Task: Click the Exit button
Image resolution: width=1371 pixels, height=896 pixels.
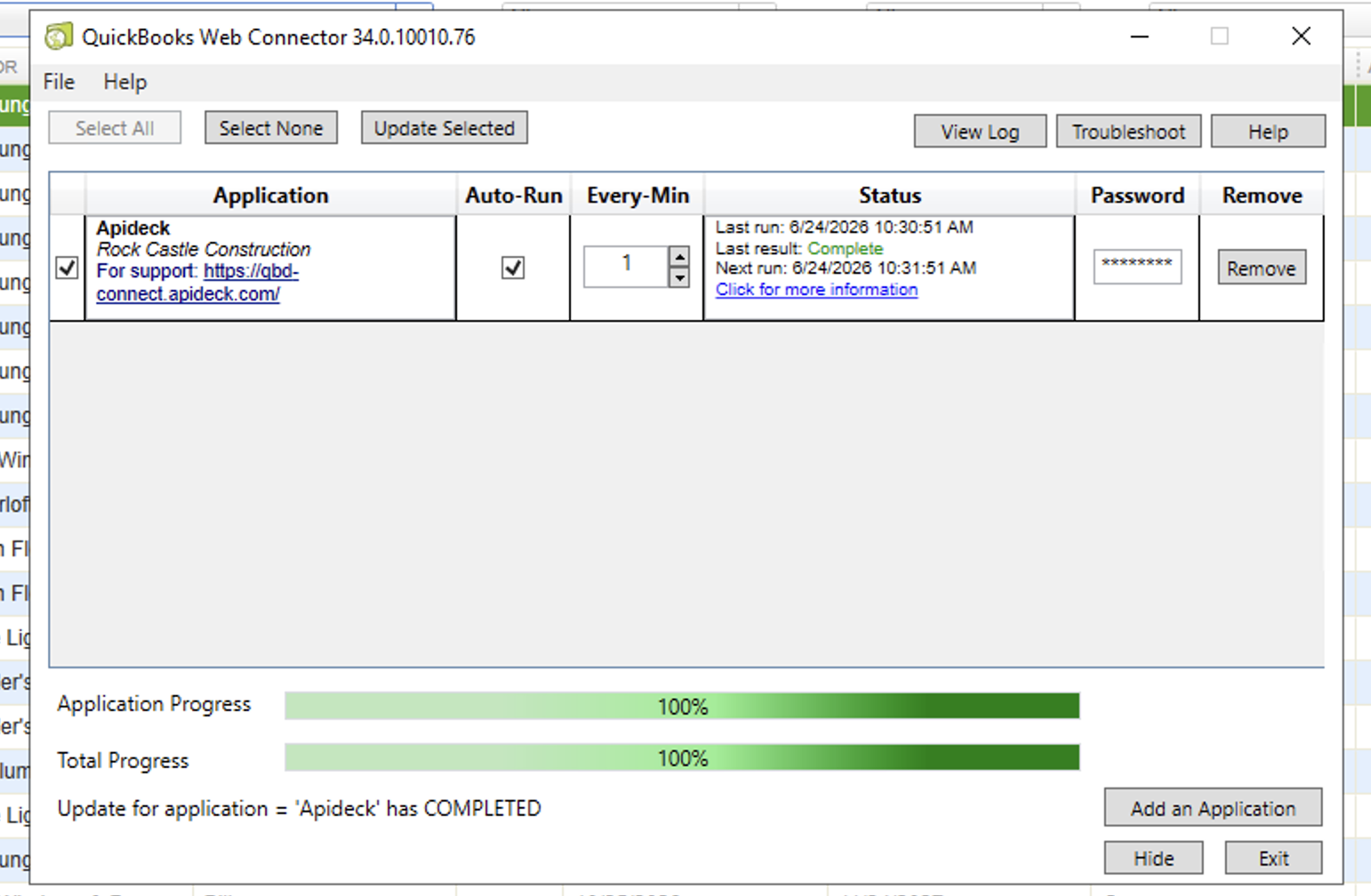Action: 1273,858
